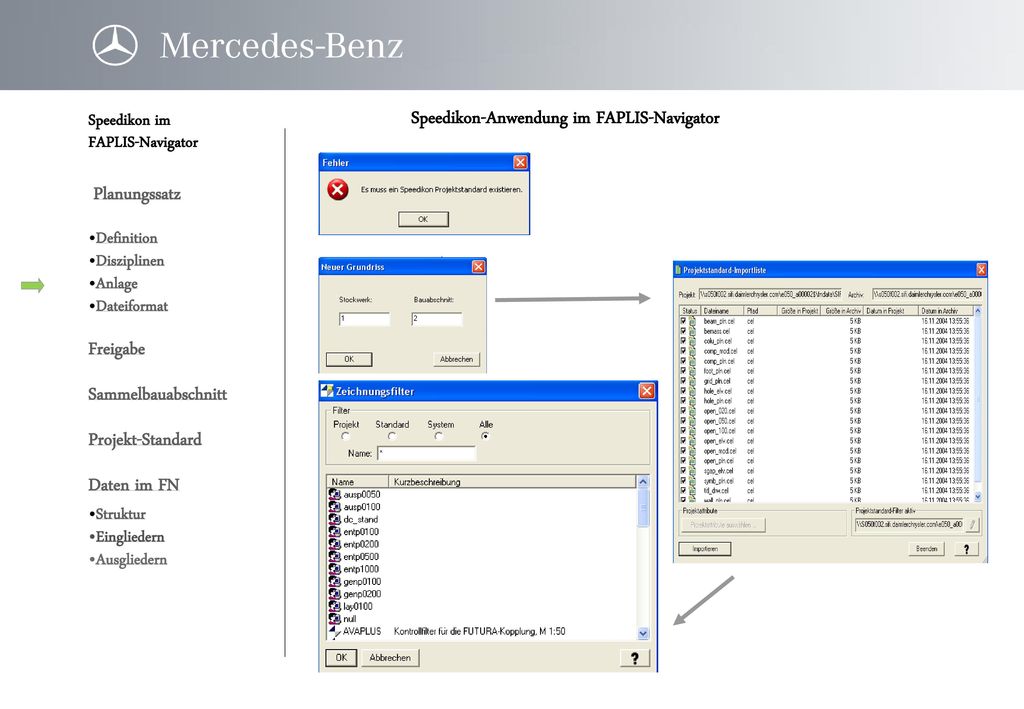Click OK in Neuer Grundriss dialog
Screen dimensions: 1024x709
[x=349, y=359]
